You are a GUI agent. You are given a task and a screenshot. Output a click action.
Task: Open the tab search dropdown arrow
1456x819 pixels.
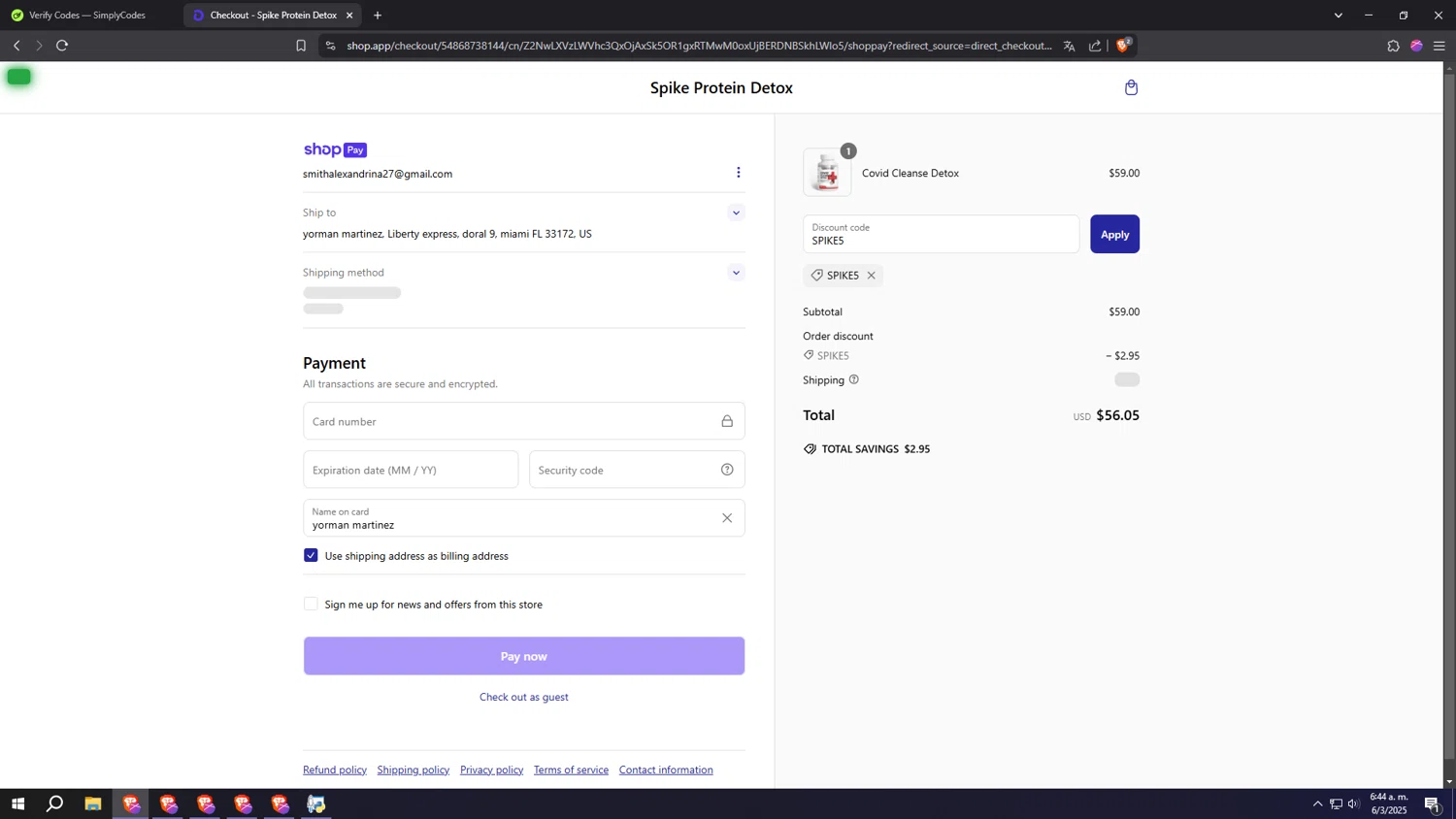point(1338,16)
